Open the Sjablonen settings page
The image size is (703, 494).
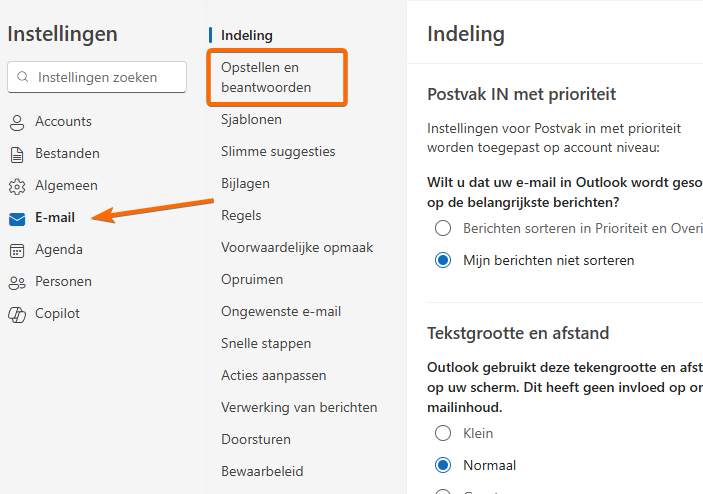(x=251, y=120)
